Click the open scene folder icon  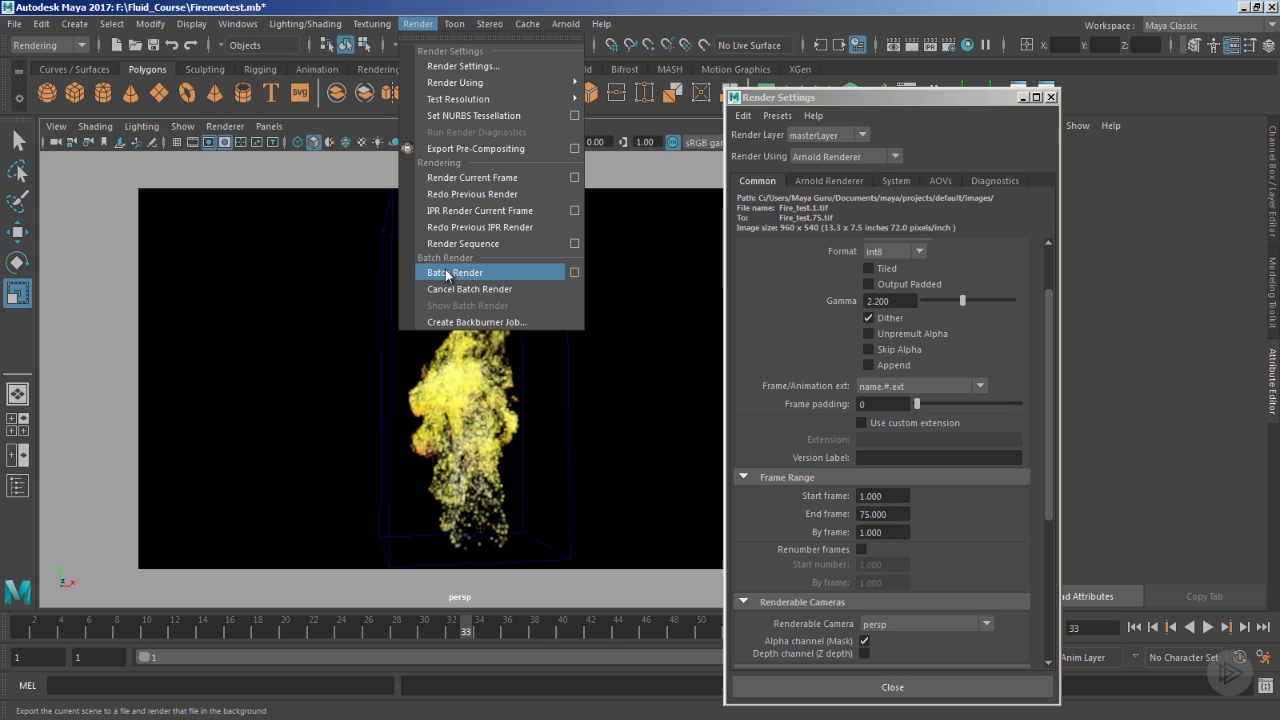pos(135,45)
